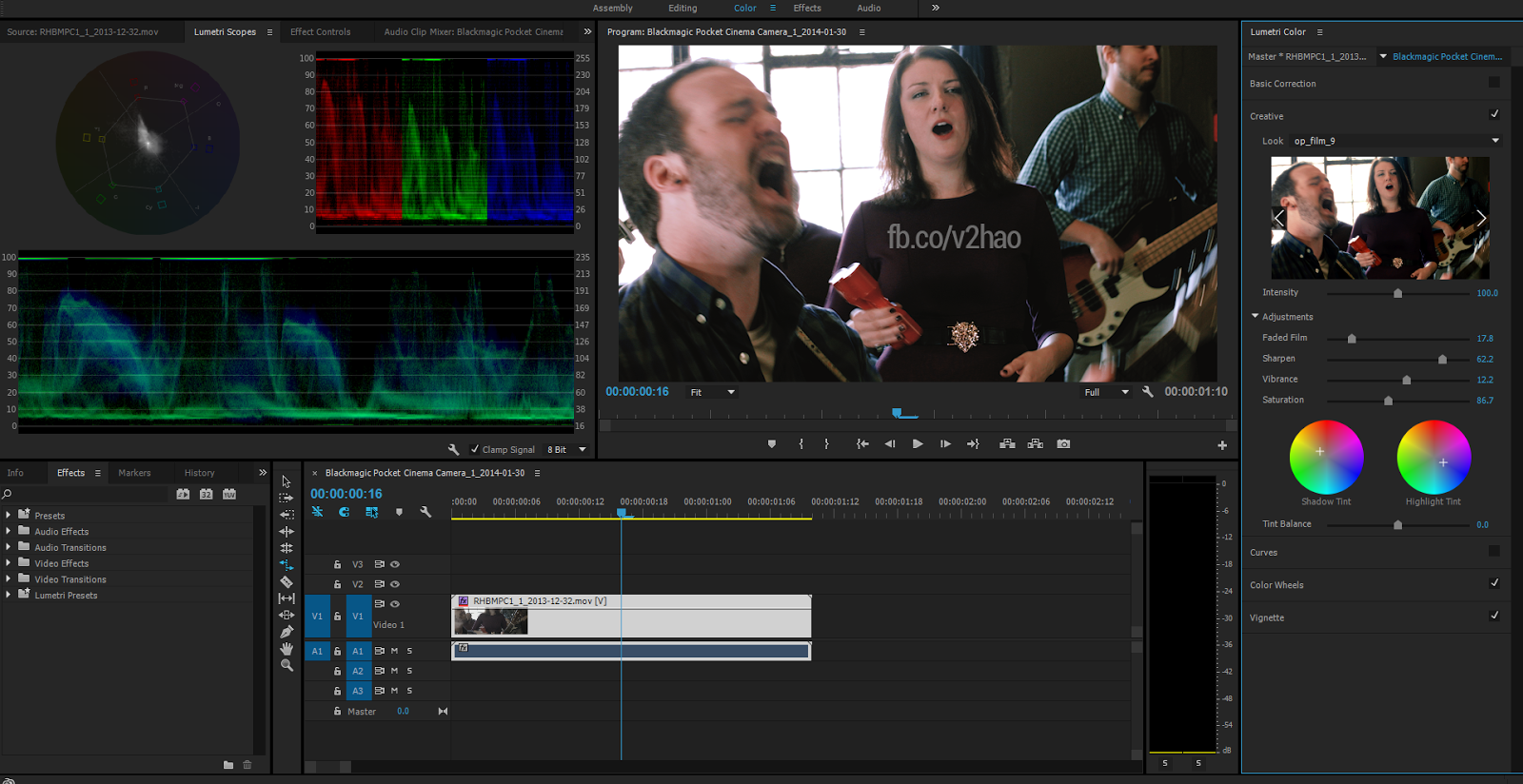Open the Curves section in Lumetri Color
The image size is (1523, 784).
[x=1263, y=553]
